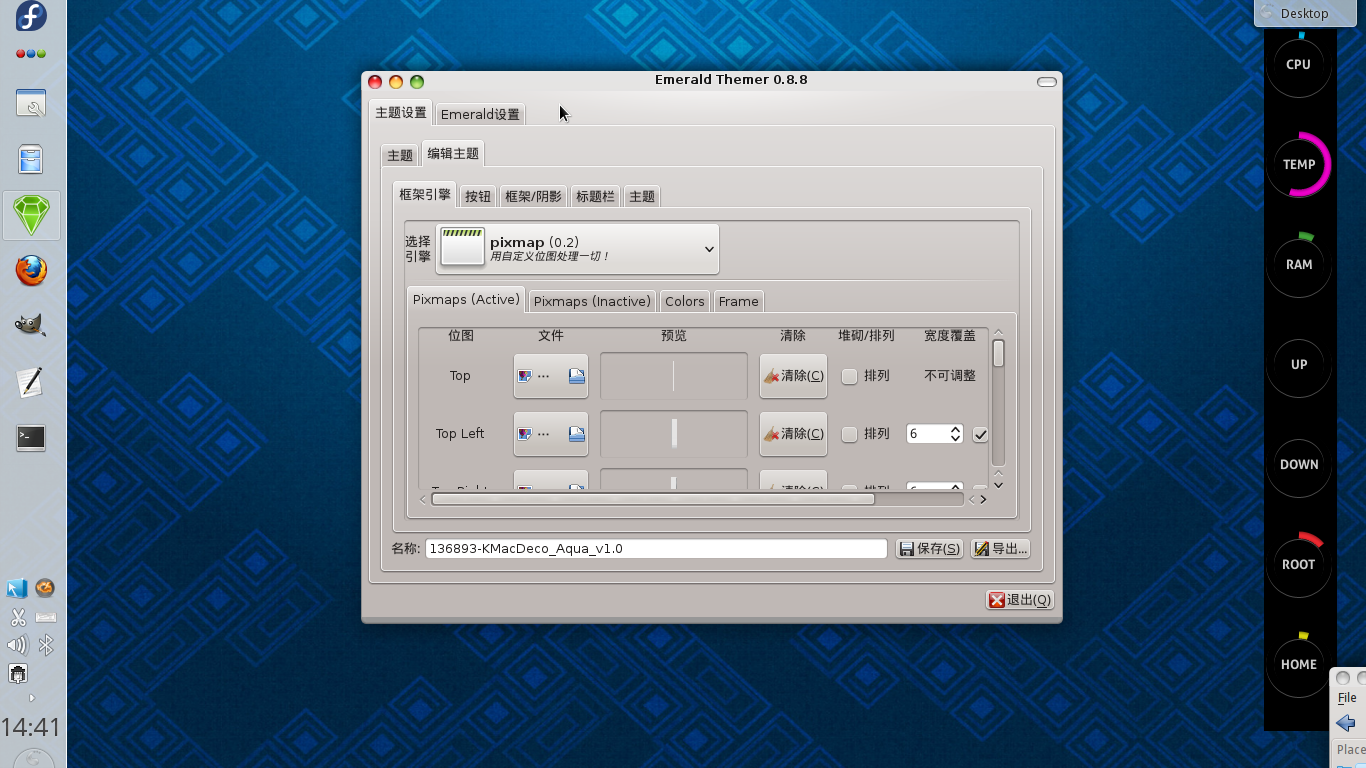1366x768 pixels.
Task: Quit with 退出(Q) button
Action: click(1019, 600)
